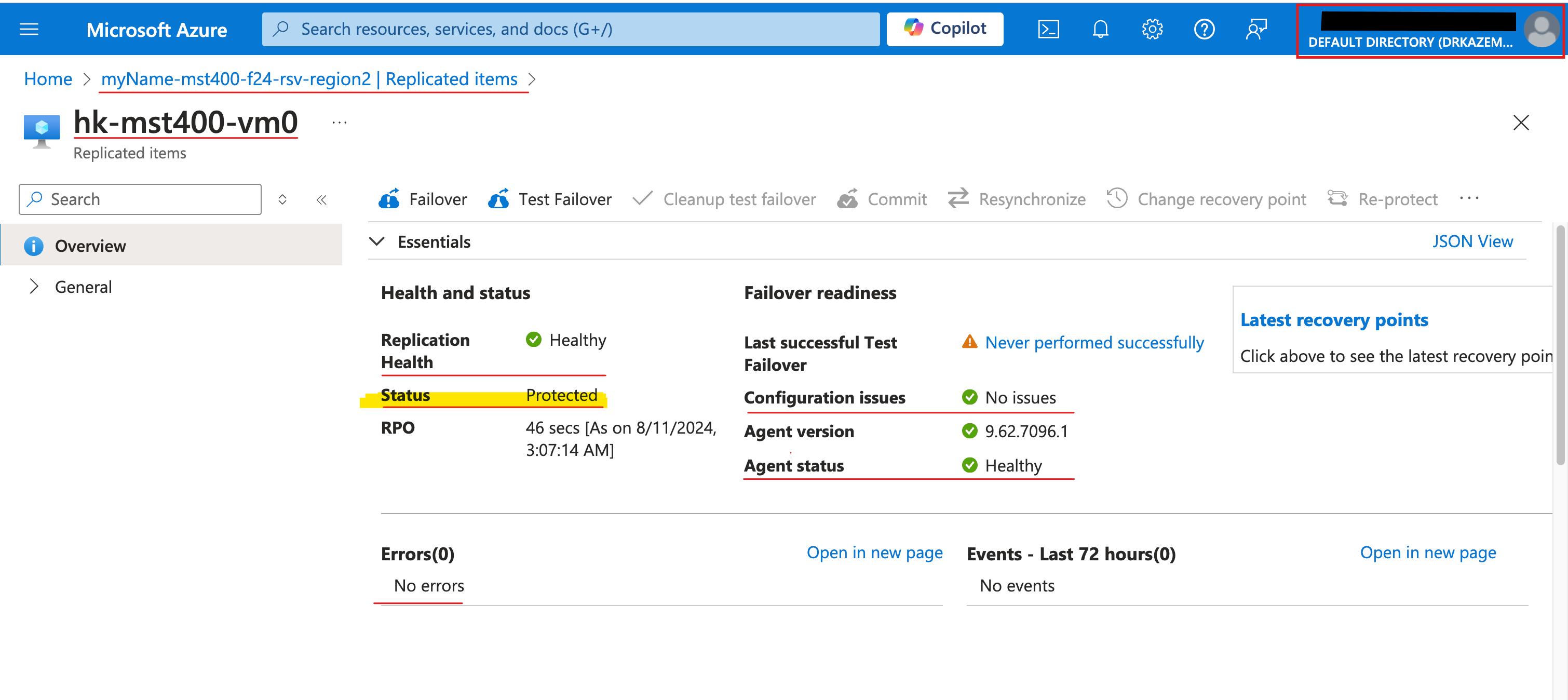Select the Overview menu item
The width and height of the screenshot is (1568, 700).
pyautogui.click(x=171, y=245)
